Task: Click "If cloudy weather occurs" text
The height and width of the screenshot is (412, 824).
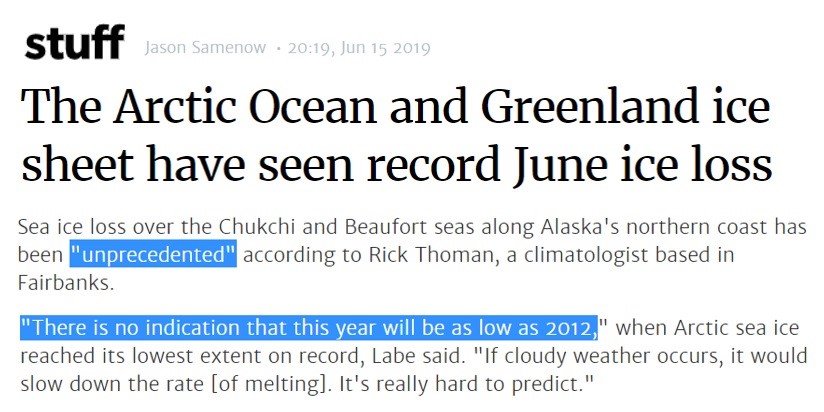Action: click(x=597, y=356)
